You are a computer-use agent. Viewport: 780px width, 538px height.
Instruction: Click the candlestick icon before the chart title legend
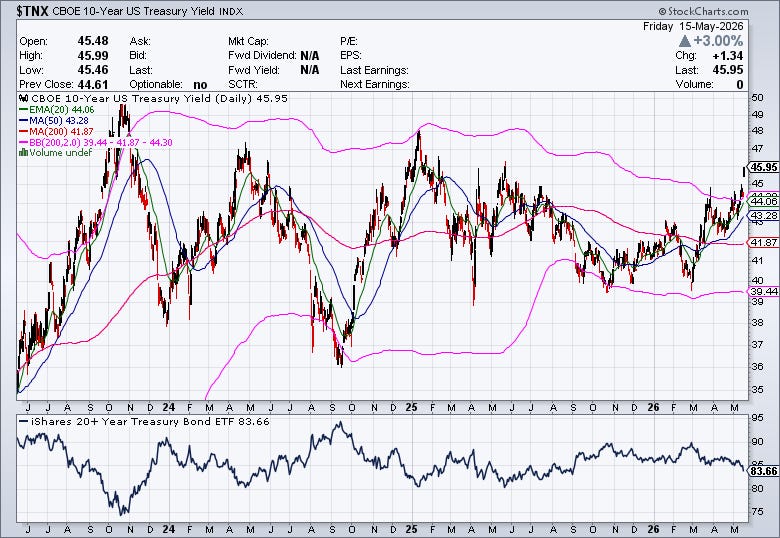point(22,98)
